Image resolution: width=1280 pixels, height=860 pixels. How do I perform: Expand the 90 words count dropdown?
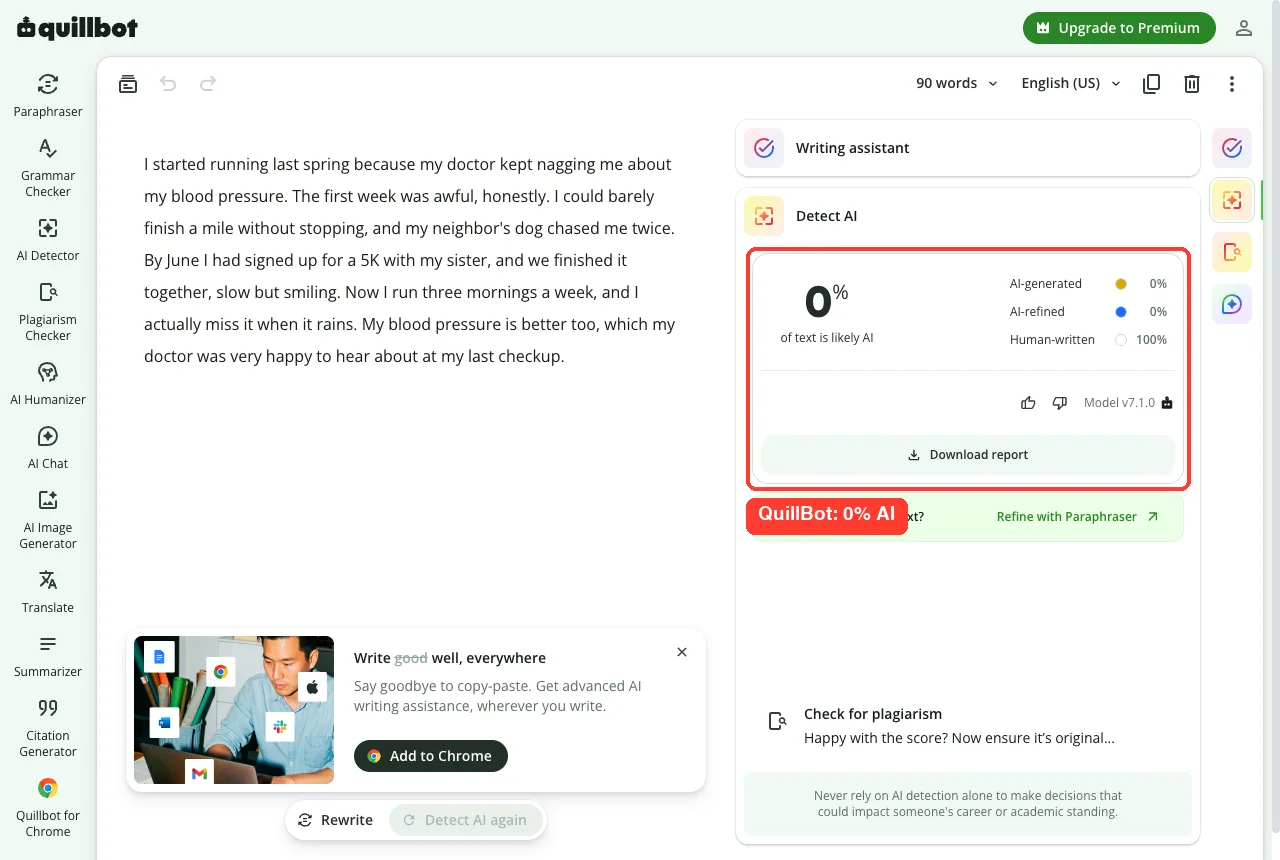(x=957, y=83)
